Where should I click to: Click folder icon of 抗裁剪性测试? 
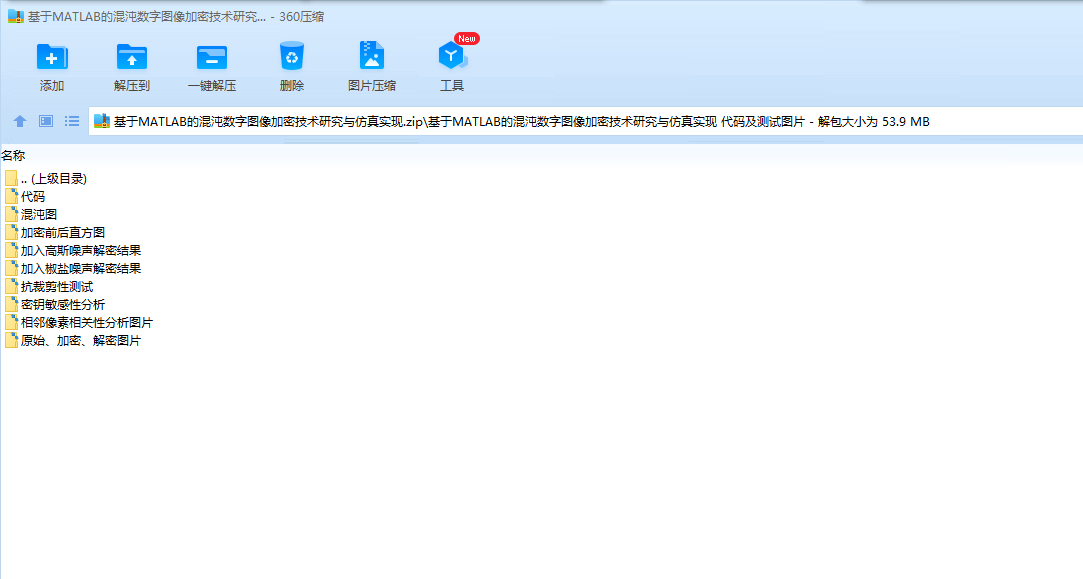pos(11,286)
